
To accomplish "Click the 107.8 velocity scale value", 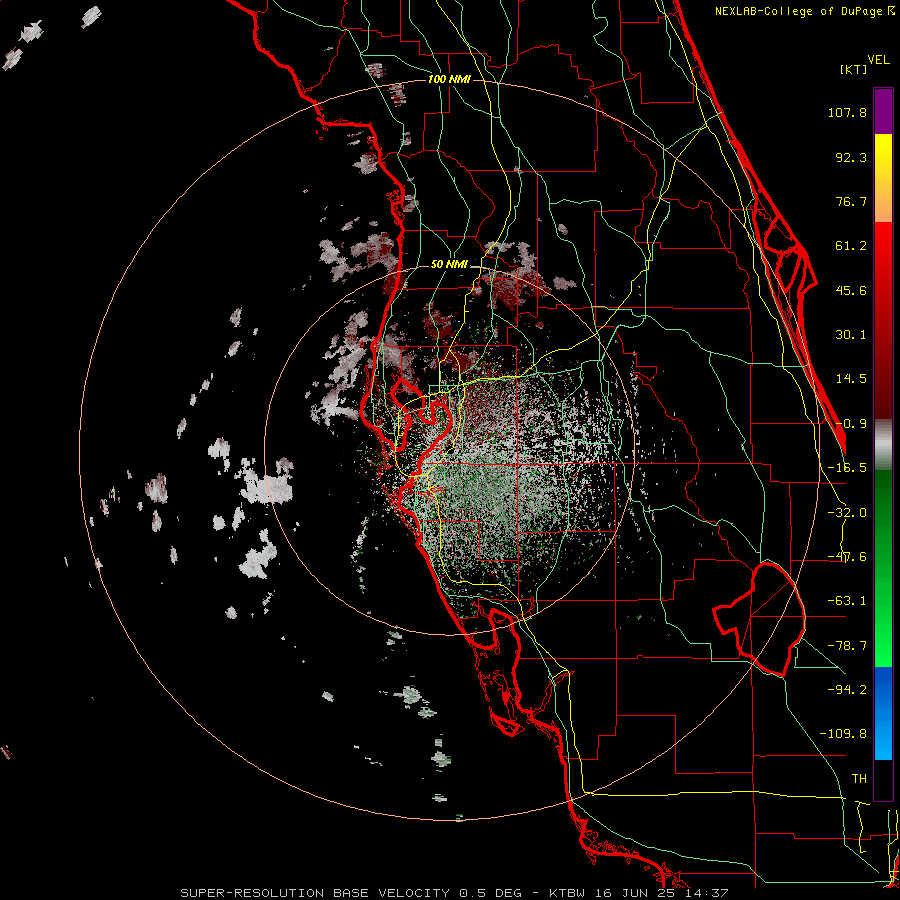I will 847,112.
